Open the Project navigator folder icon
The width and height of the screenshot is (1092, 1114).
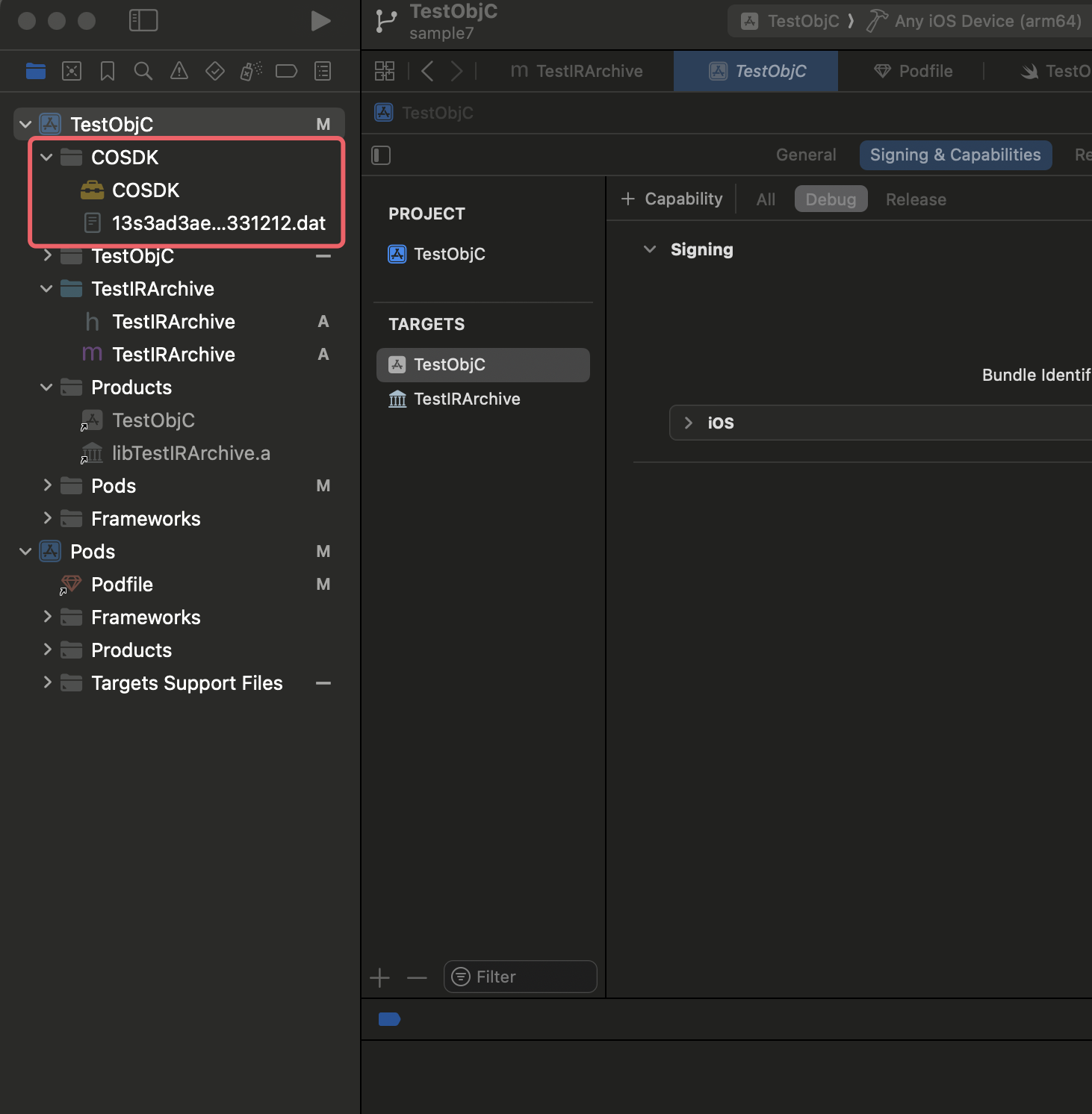[x=36, y=71]
